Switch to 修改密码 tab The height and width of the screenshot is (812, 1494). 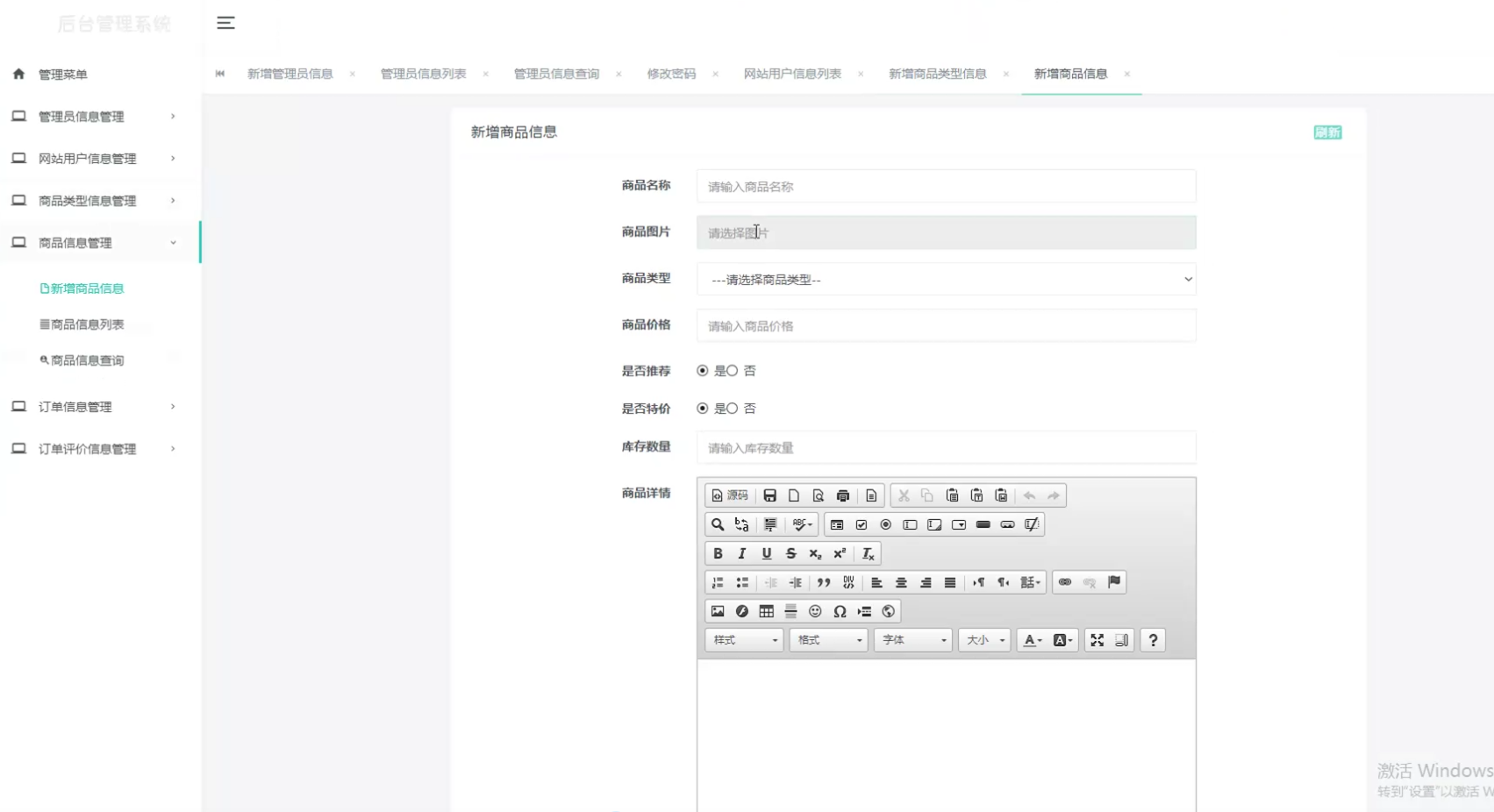[x=671, y=74]
